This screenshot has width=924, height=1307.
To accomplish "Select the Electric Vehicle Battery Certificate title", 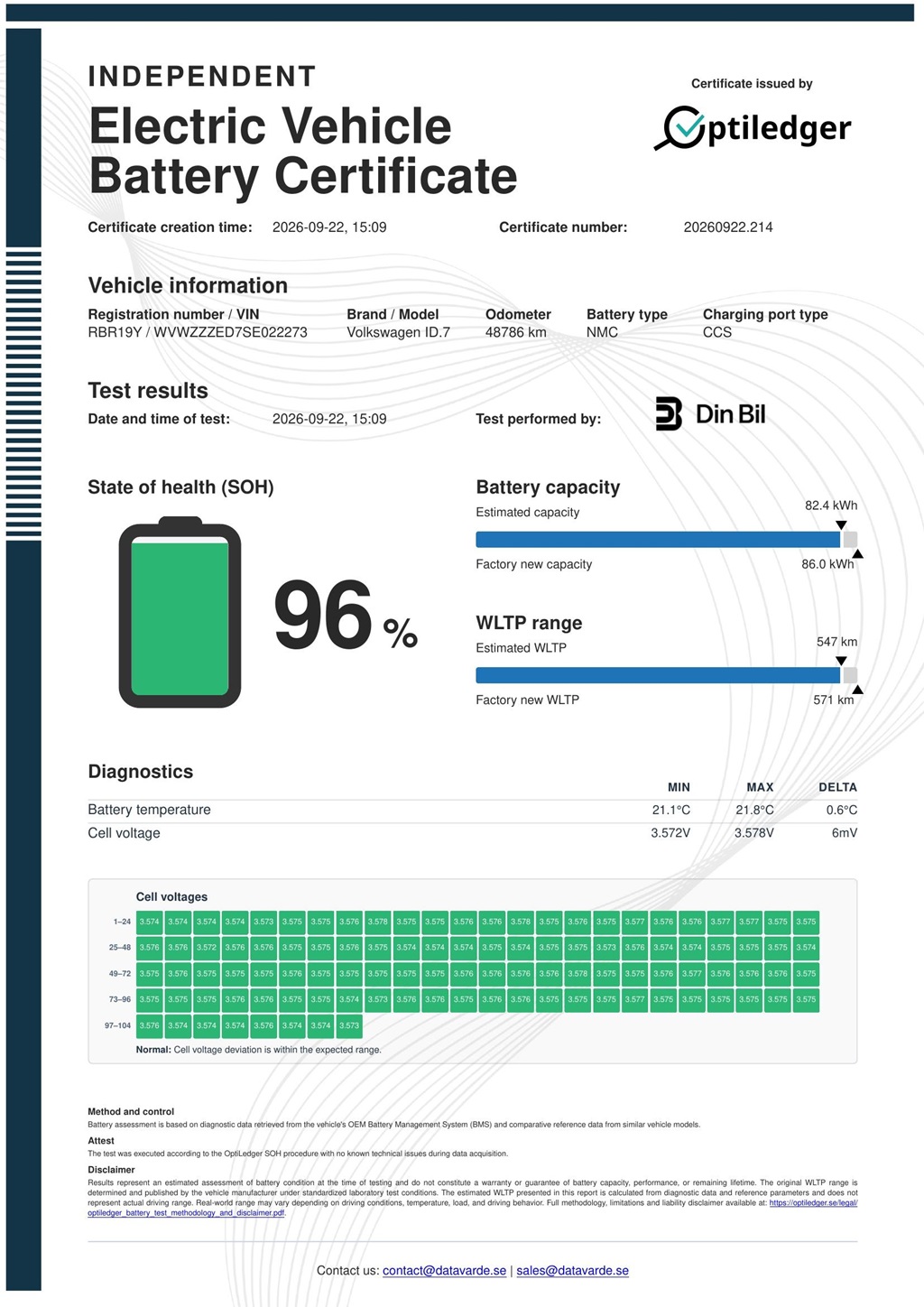I will tap(303, 151).
